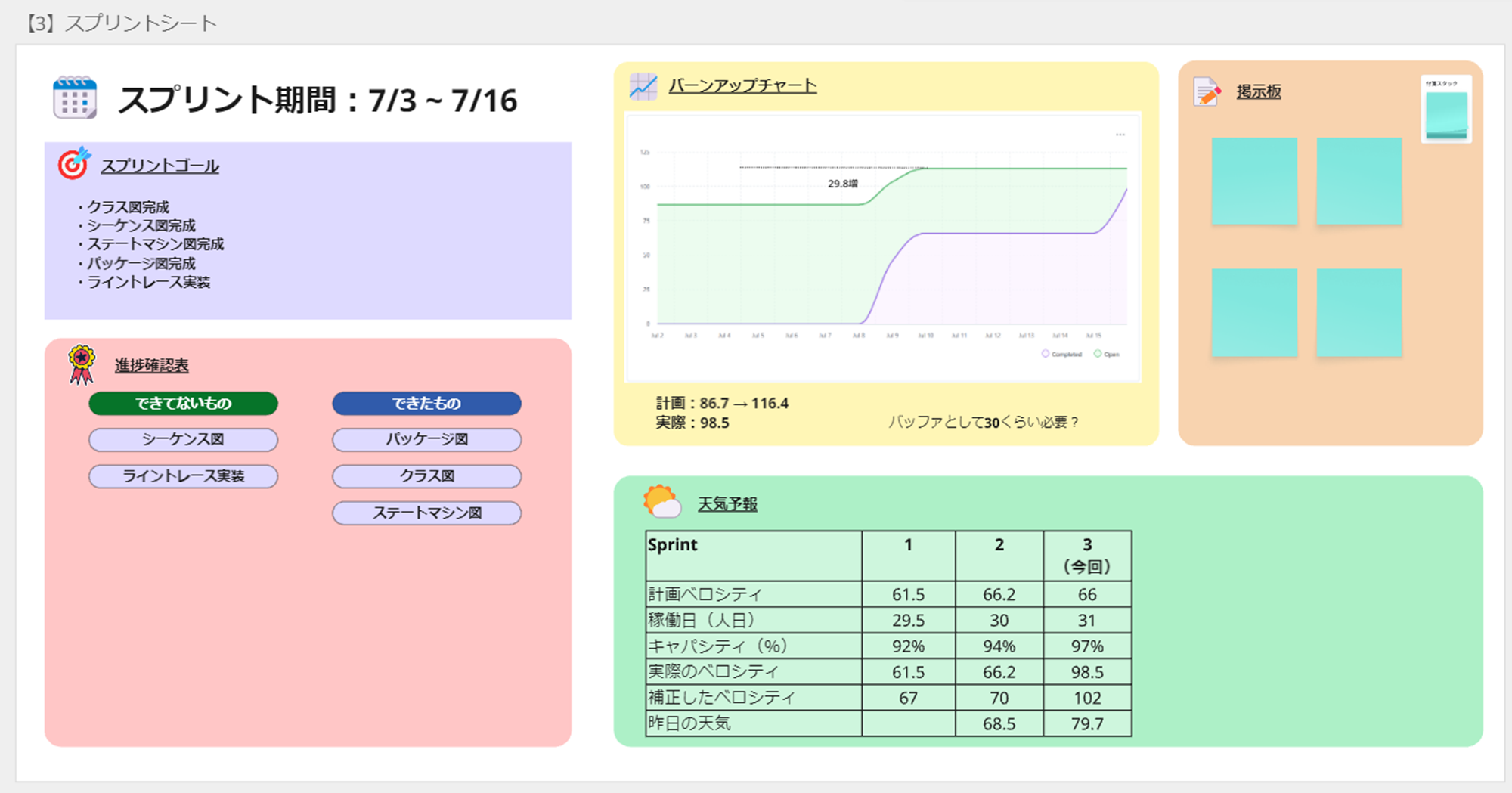Click the upper-left teal sticky note on 掲示板

pos(1254,181)
